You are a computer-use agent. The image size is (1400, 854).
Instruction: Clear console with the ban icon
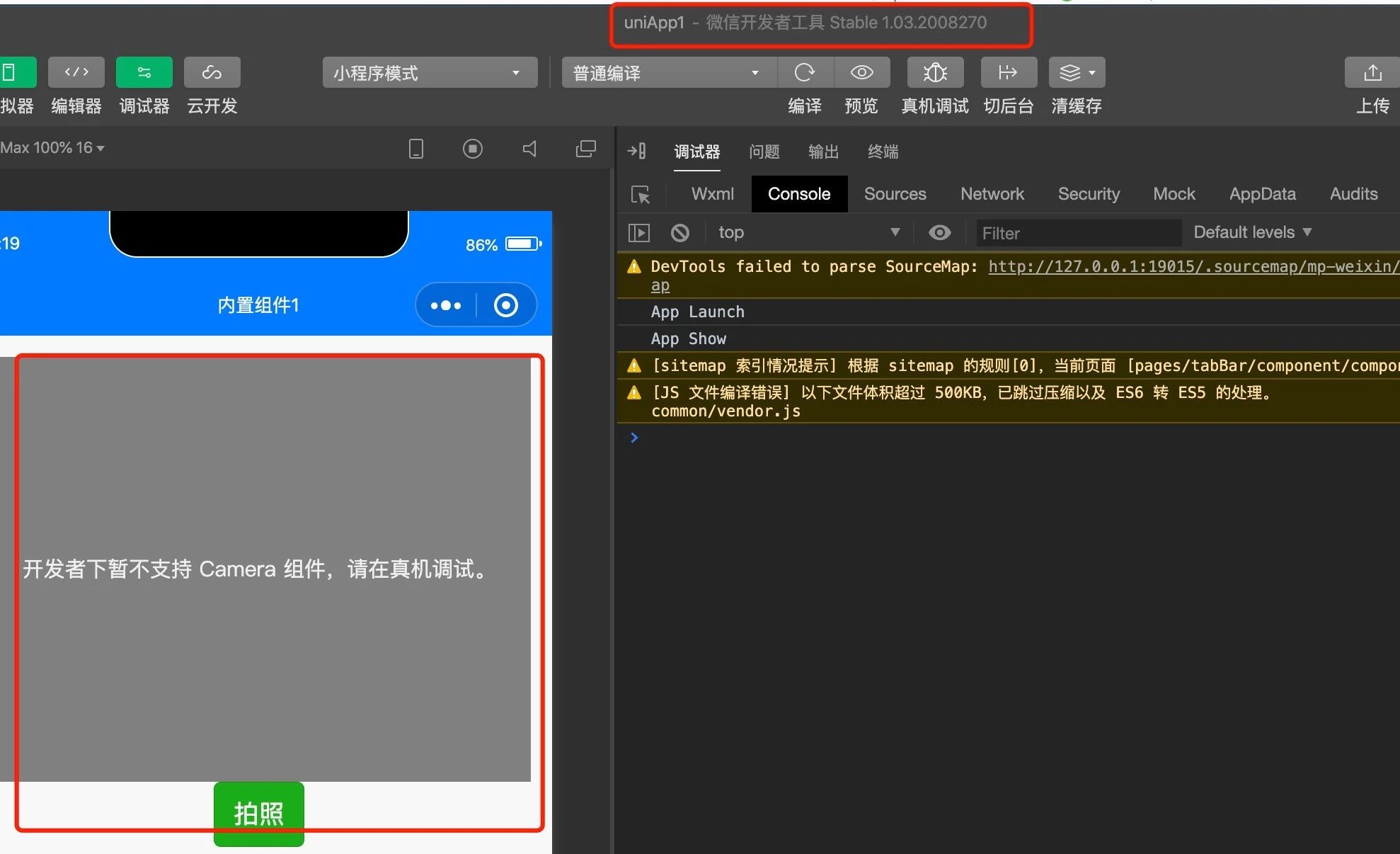point(679,233)
